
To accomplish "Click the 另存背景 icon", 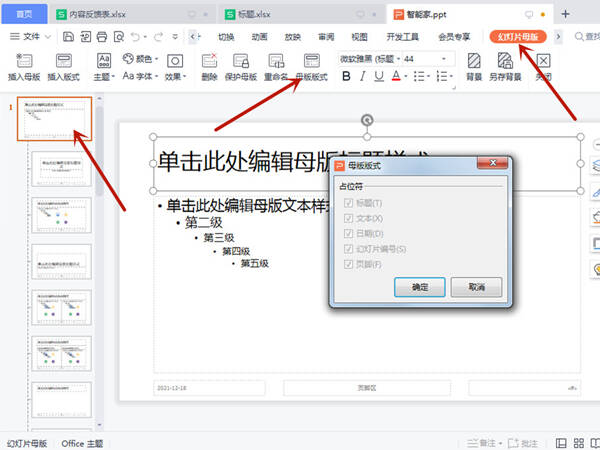I will (x=505, y=61).
